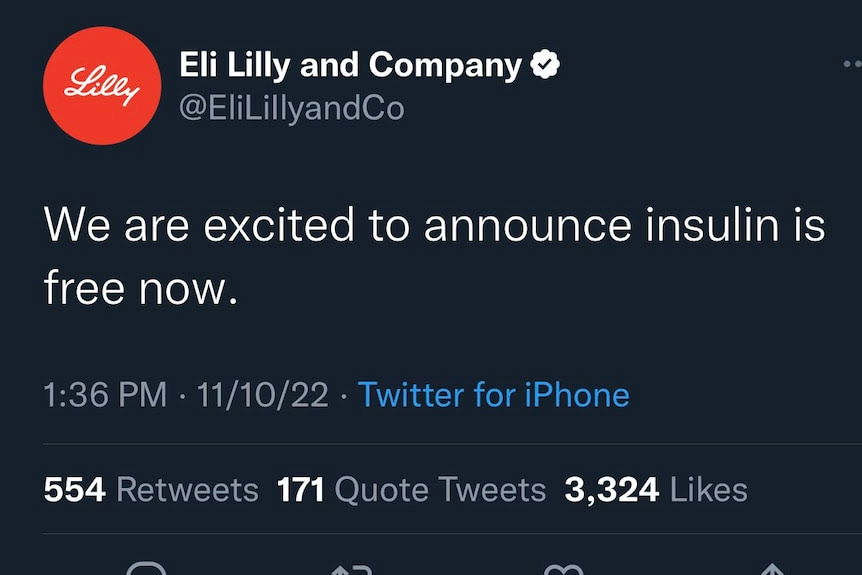Click the 1:36 PM timestamp
Image resolution: width=862 pixels, height=575 pixels.
click(x=105, y=395)
